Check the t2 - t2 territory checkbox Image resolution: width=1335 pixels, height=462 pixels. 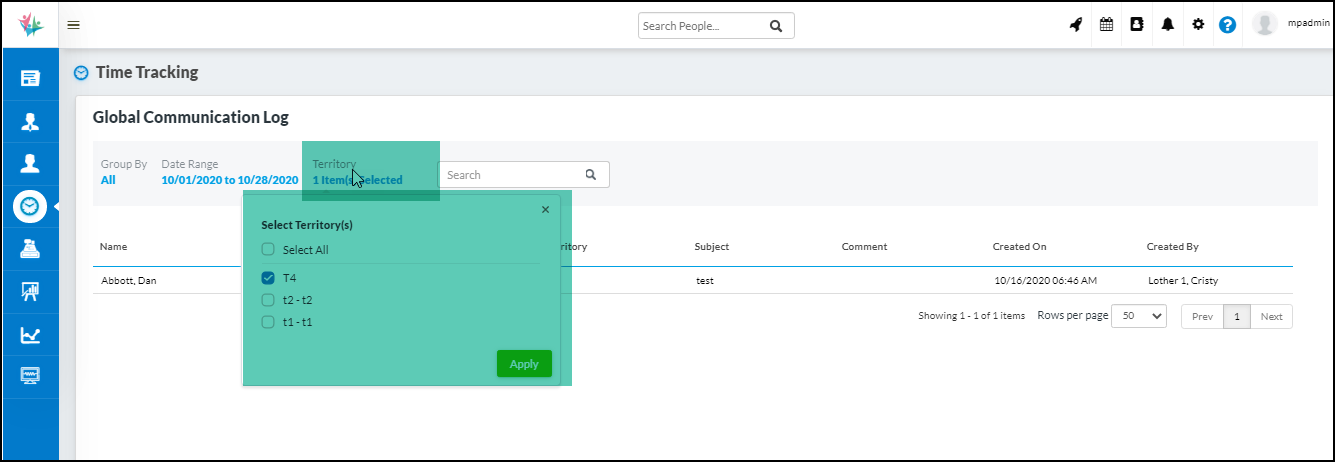[268, 300]
